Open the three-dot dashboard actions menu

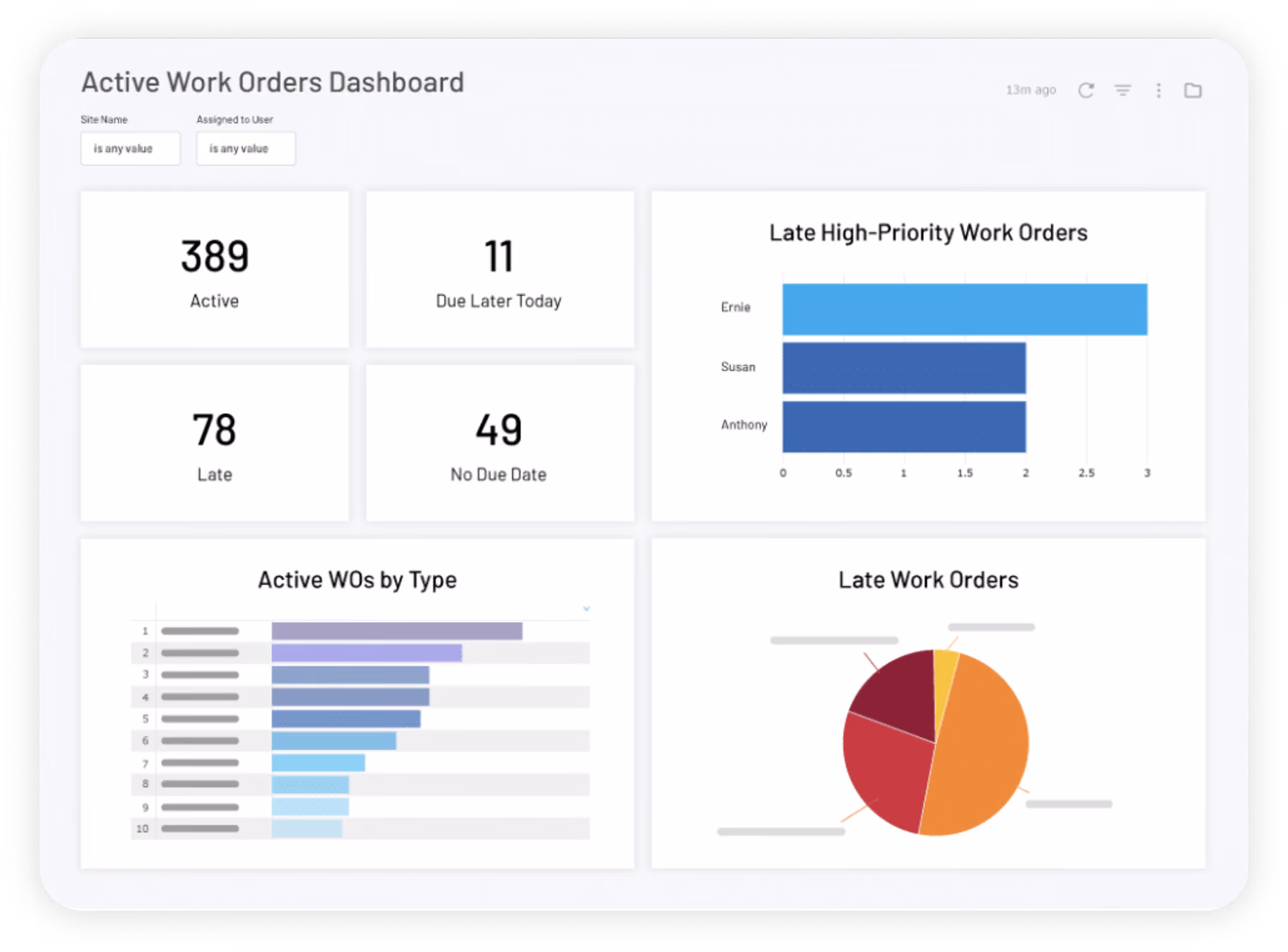pos(1158,90)
